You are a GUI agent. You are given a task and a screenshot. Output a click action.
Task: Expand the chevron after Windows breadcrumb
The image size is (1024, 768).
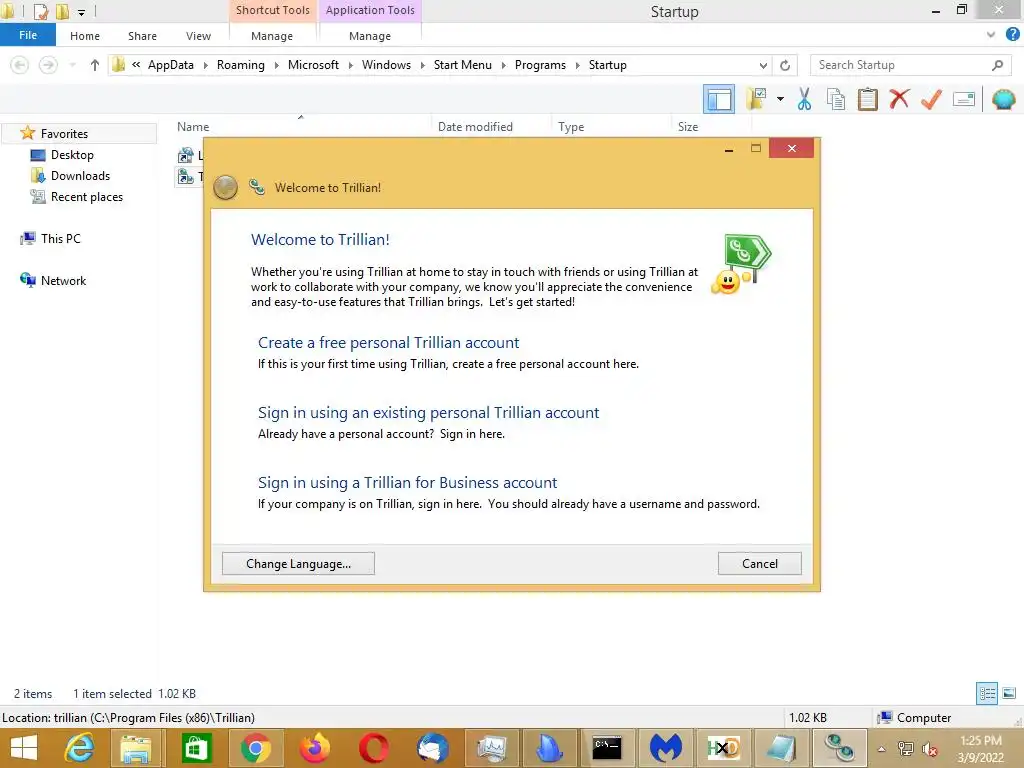click(423, 65)
